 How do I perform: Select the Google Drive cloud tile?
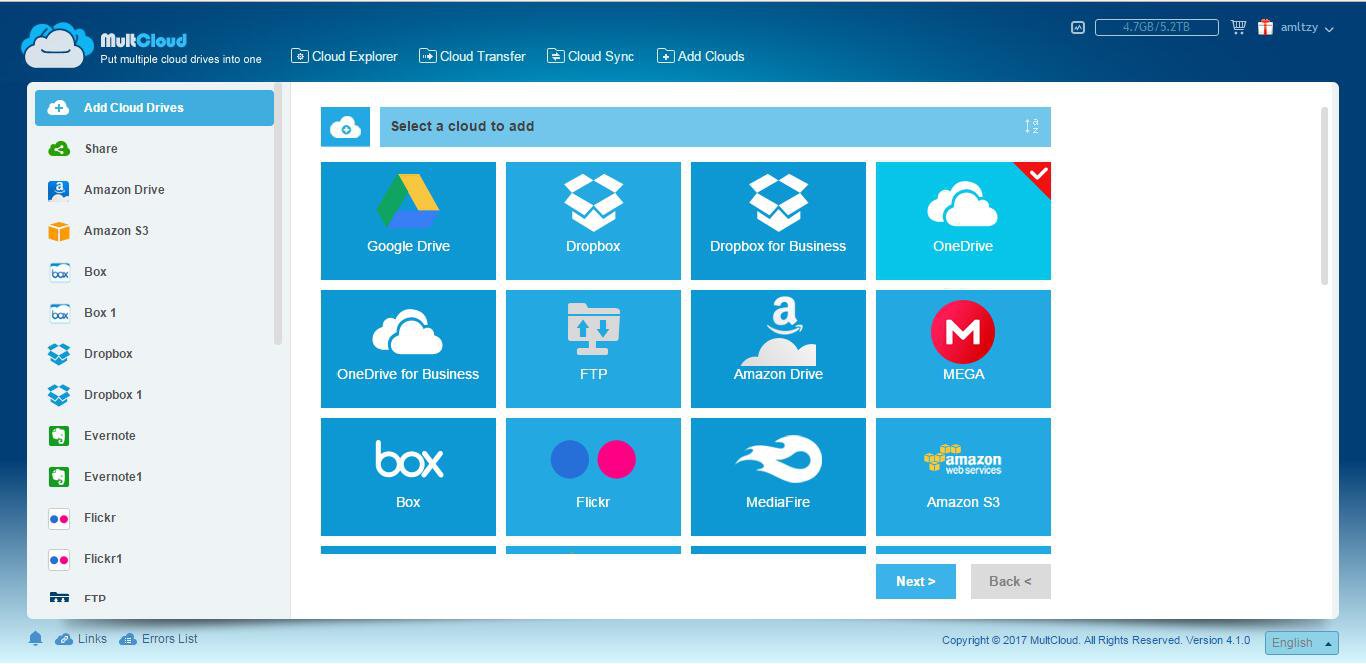[x=408, y=221]
